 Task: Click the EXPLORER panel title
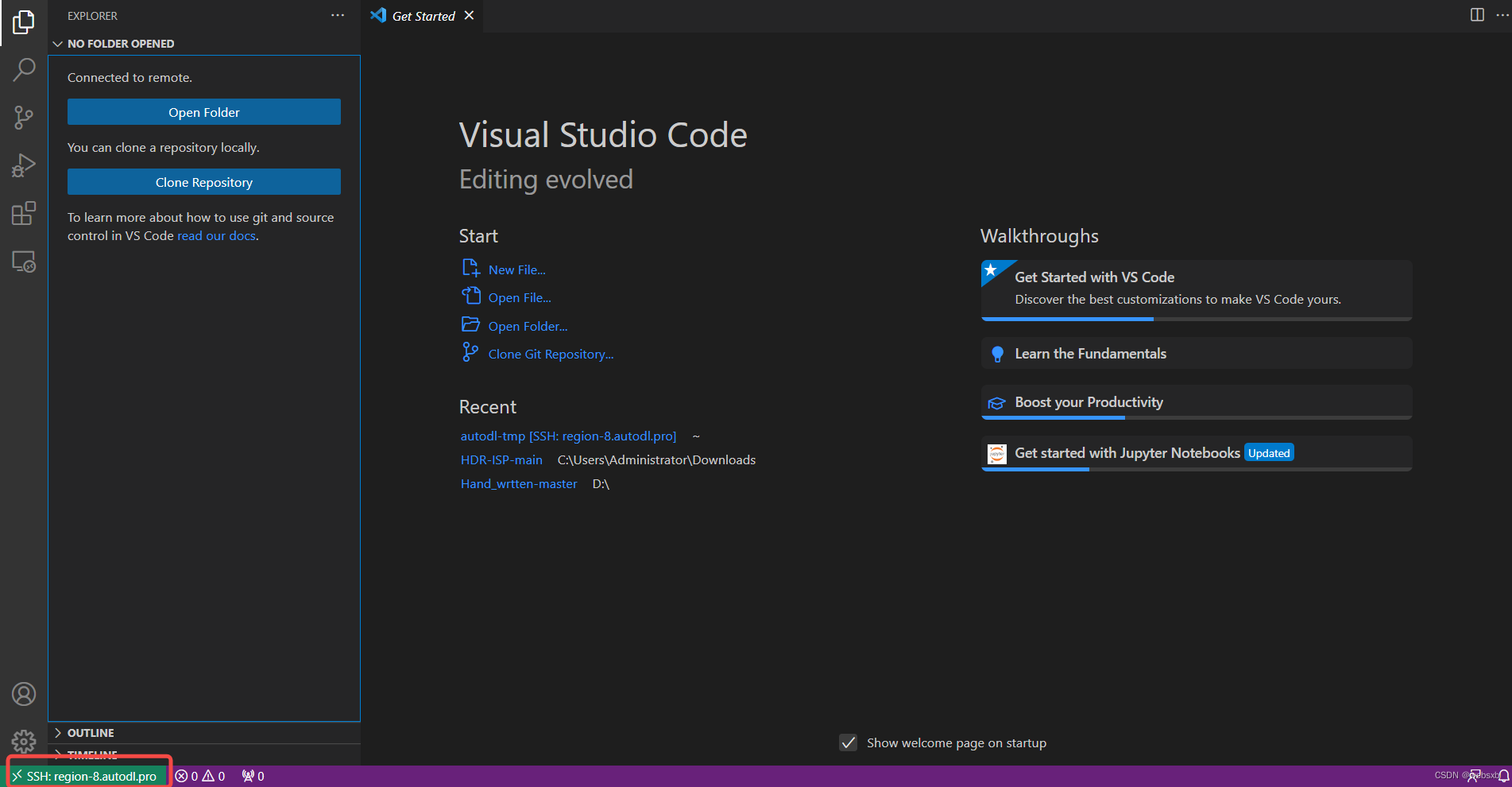click(x=92, y=16)
